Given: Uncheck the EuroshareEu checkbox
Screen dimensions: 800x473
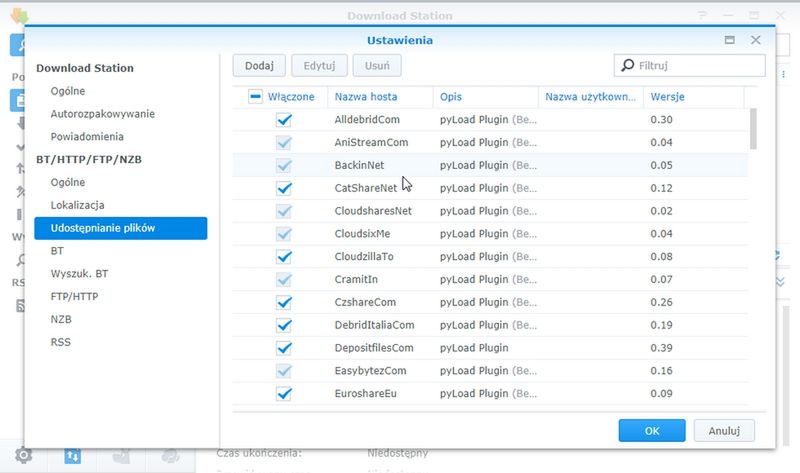Looking at the screenshot, I should pos(284,393).
